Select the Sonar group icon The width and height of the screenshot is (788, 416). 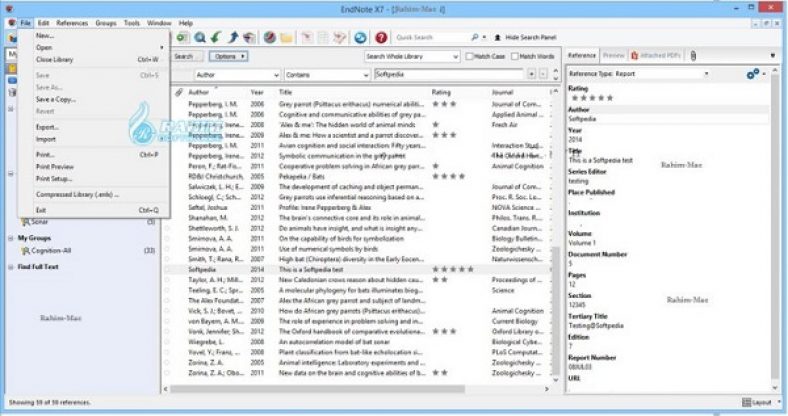[x=26, y=222]
